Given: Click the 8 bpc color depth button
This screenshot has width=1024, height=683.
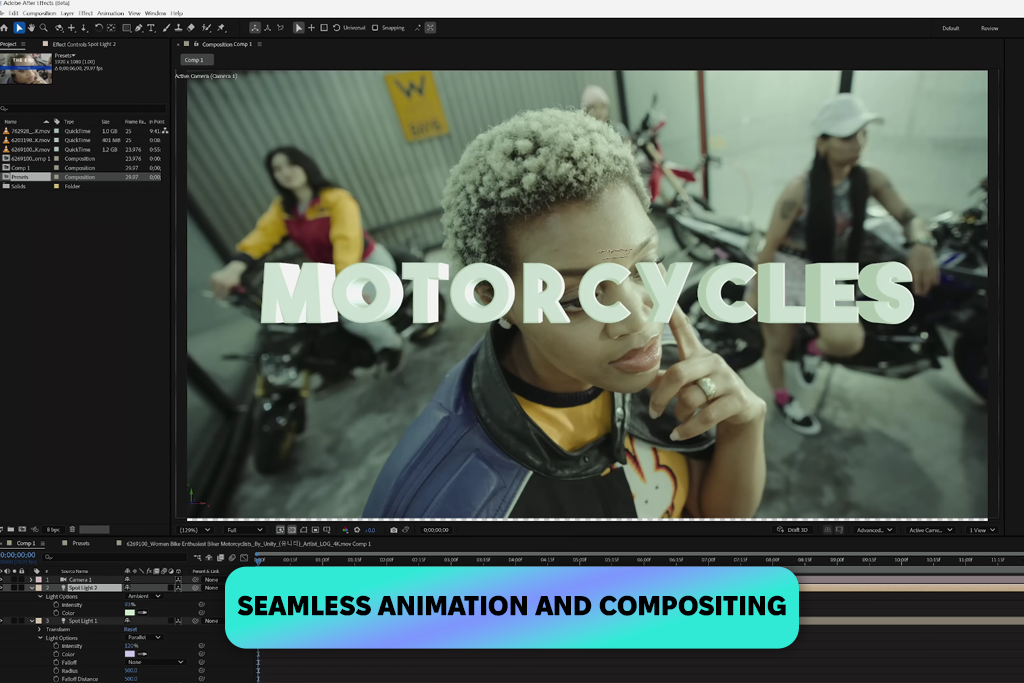Looking at the screenshot, I should (x=53, y=530).
